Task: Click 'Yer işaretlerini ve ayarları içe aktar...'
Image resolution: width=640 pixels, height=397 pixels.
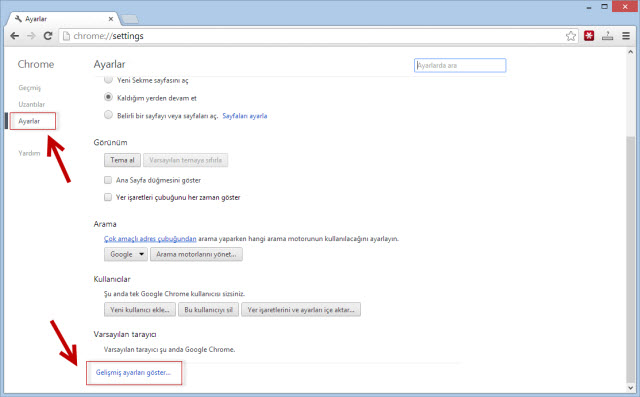Action: (301, 310)
